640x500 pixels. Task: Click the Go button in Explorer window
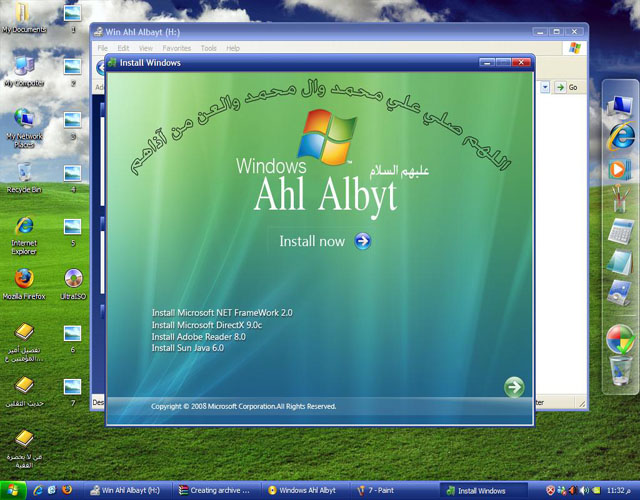click(x=567, y=87)
